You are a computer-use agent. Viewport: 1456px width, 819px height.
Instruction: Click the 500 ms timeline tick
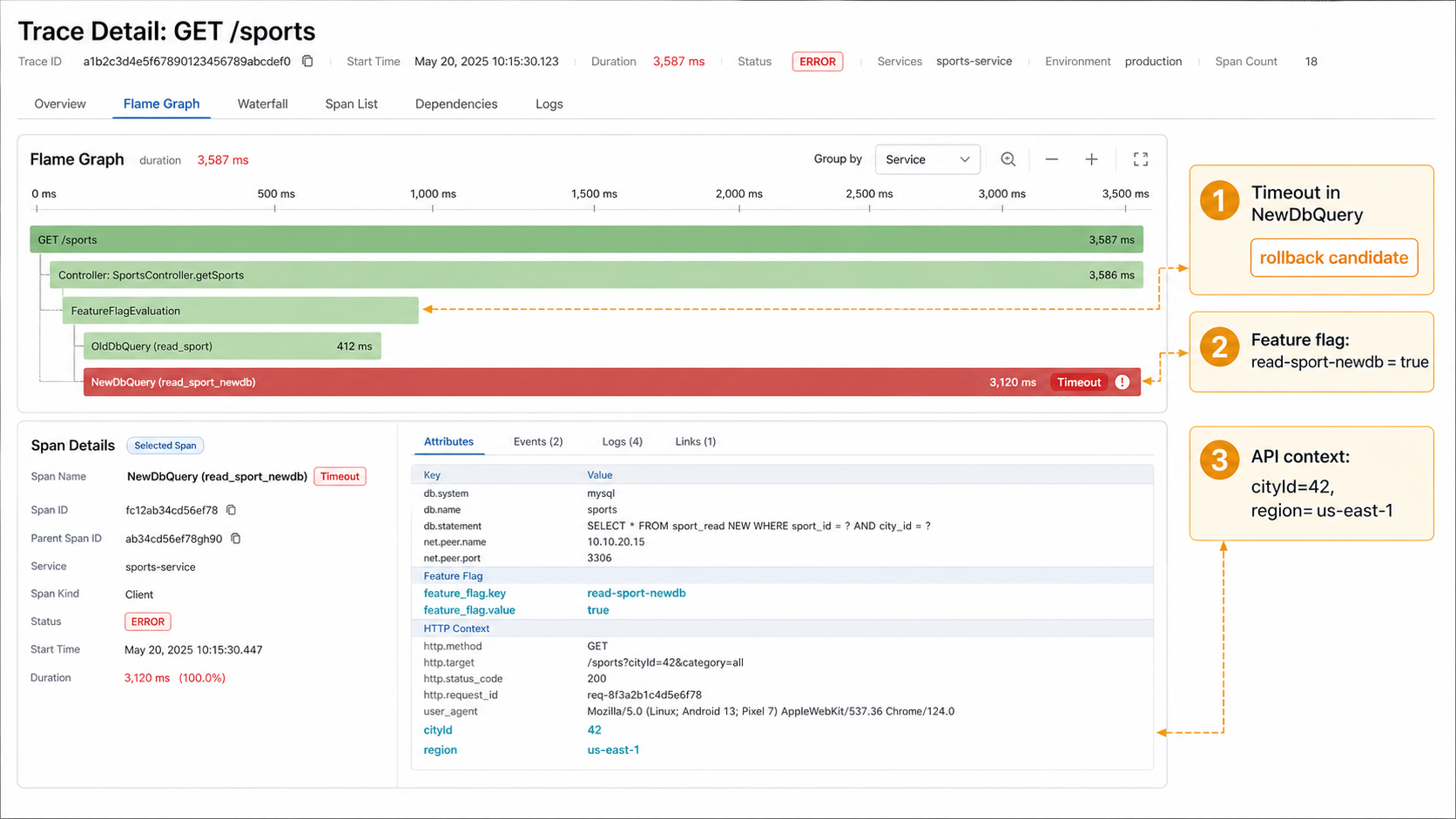[276, 194]
